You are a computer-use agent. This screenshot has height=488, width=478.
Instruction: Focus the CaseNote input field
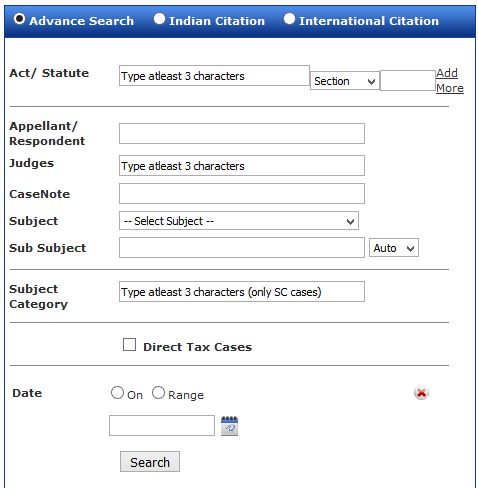pos(242,193)
